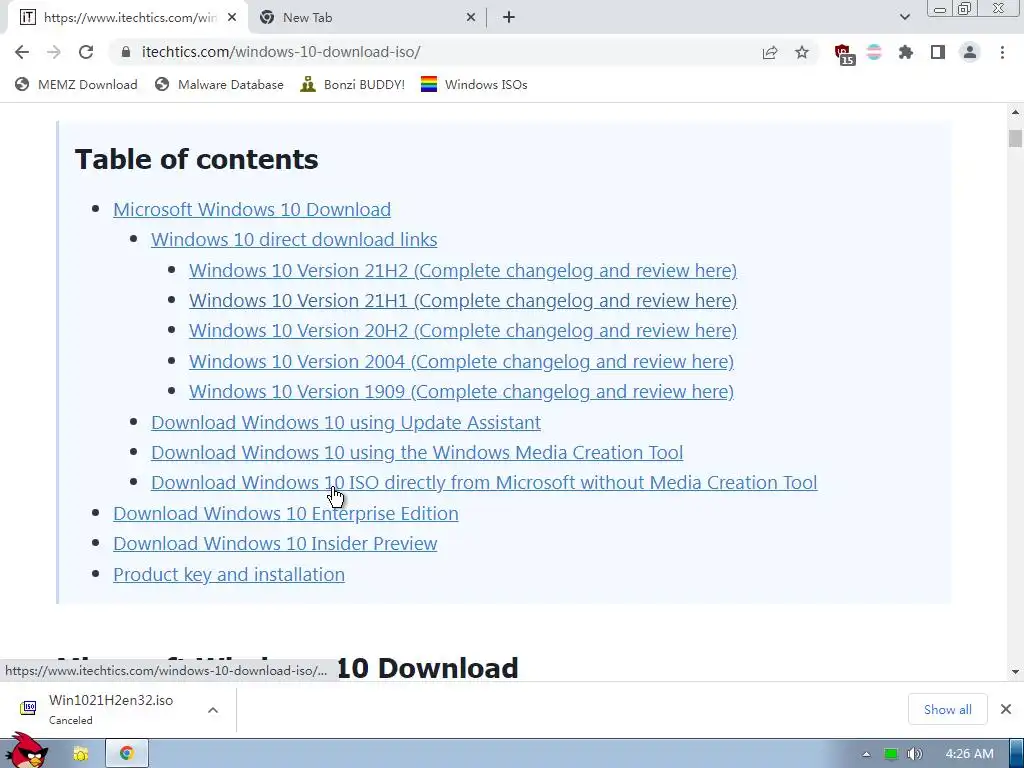
Task: Open the Start button with bird icon
Action: coord(27,751)
